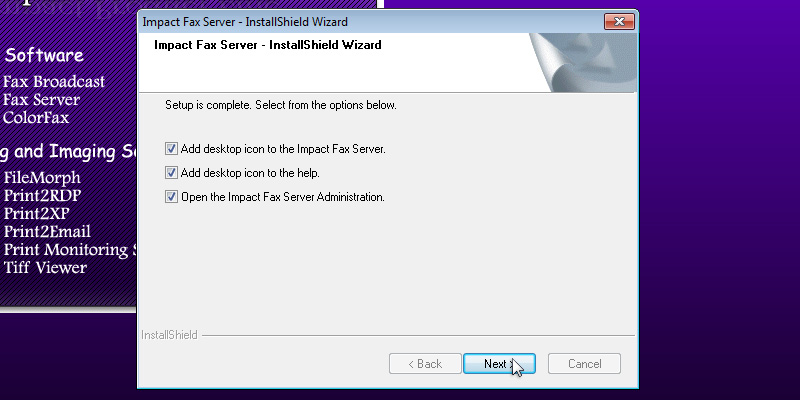Open the ColorFax entry
The height and width of the screenshot is (400, 800).
pyautogui.click(x=36, y=117)
